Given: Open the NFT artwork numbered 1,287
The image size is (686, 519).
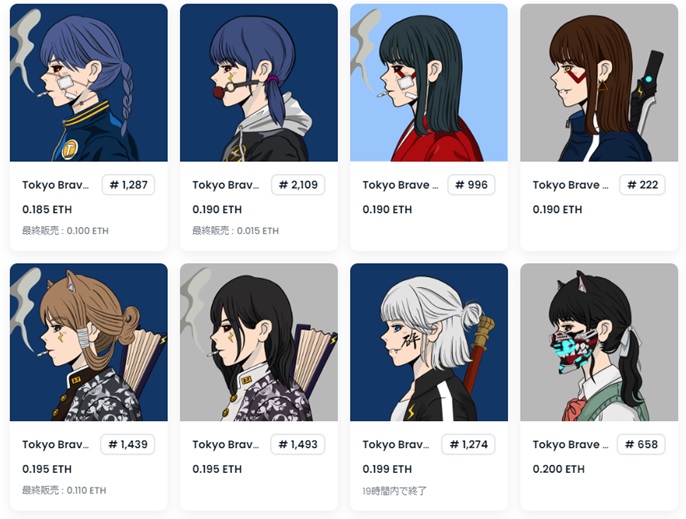Looking at the screenshot, I should coord(88,83).
